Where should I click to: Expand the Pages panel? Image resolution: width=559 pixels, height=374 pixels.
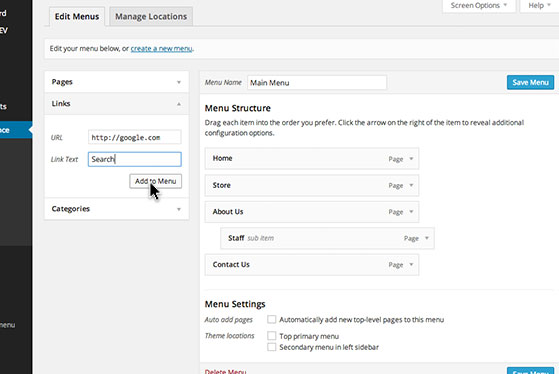click(117, 82)
